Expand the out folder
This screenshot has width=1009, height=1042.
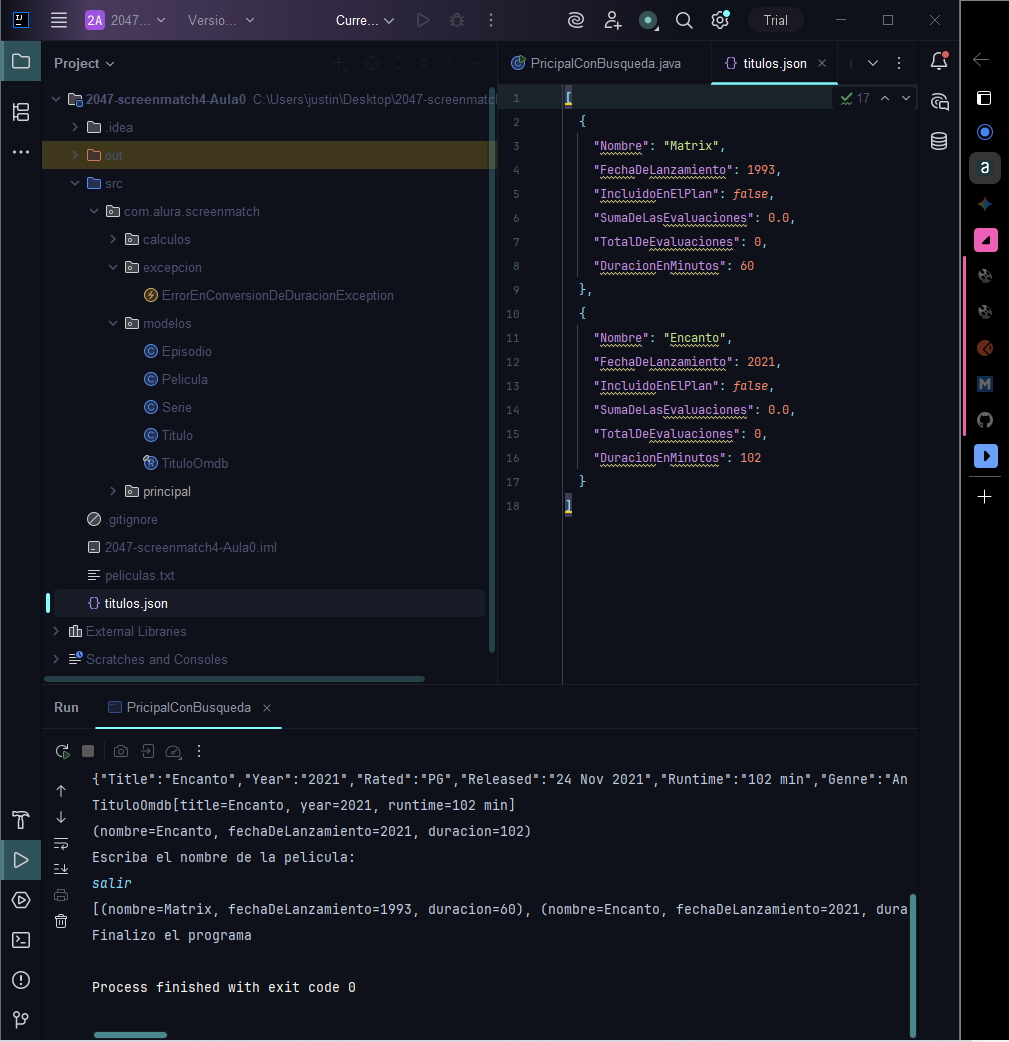click(75, 155)
